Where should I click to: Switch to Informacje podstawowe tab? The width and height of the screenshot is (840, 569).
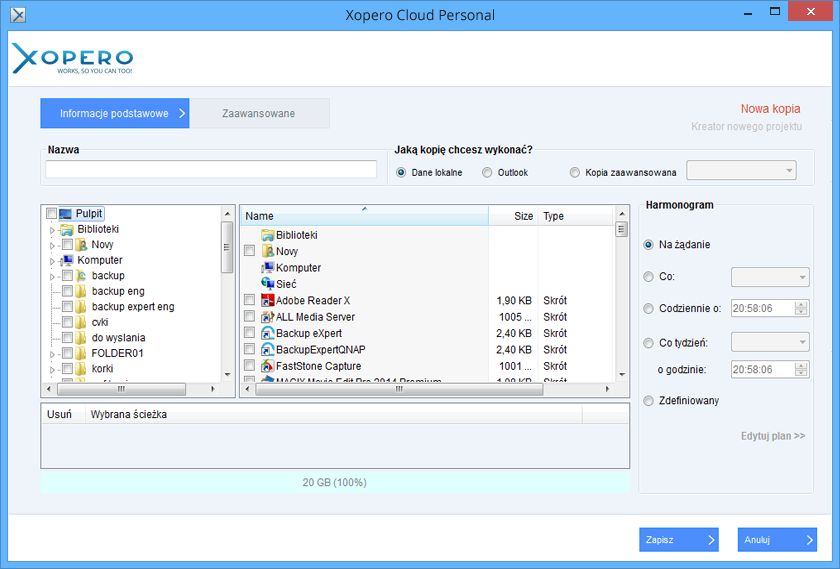[x=115, y=113]
